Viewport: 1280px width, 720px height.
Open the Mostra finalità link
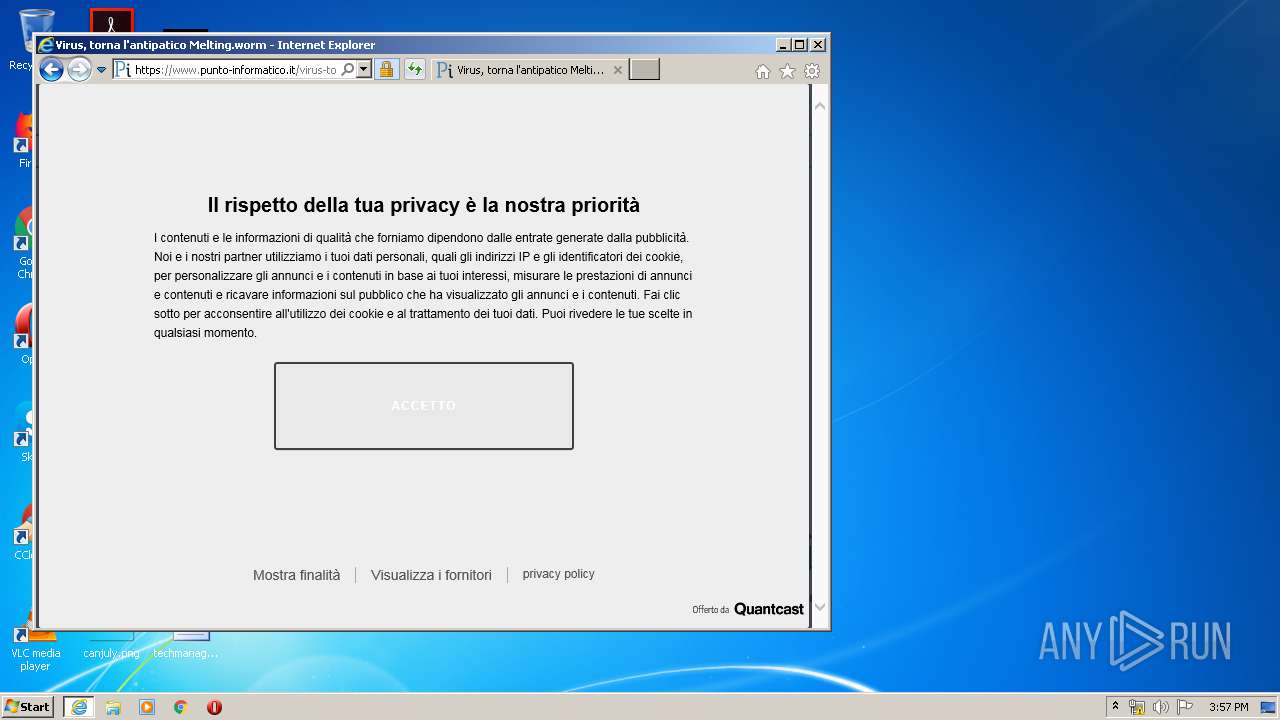pyautogui.click(x=296, y=575)
